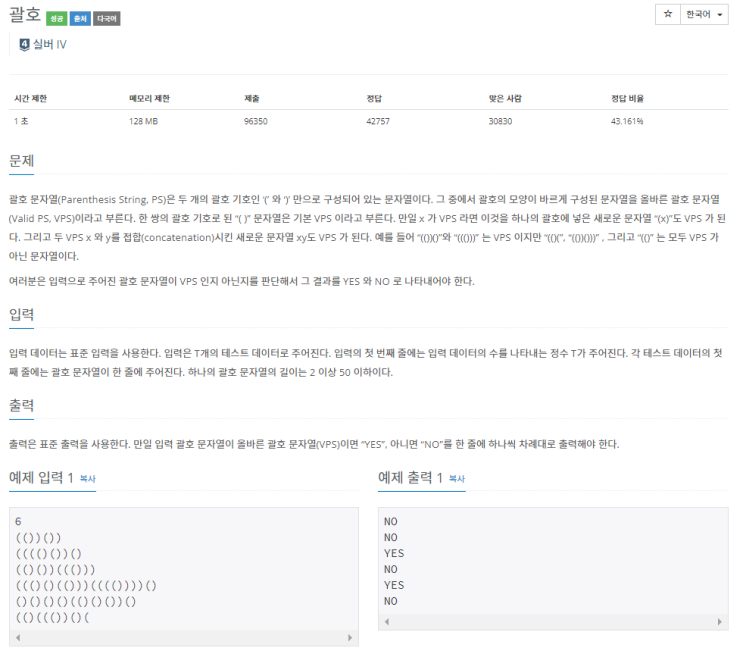
Task: Click the 시간 제한 column header
Action: click(x=30, y=99)
